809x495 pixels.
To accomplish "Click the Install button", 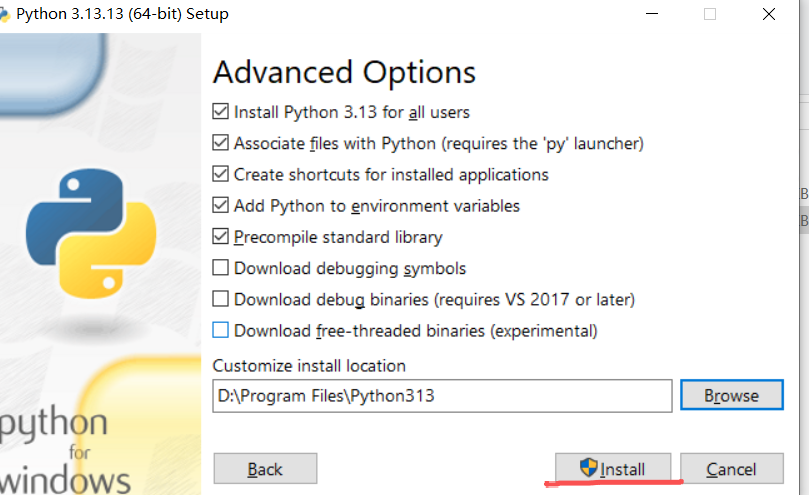I will 613,469.
